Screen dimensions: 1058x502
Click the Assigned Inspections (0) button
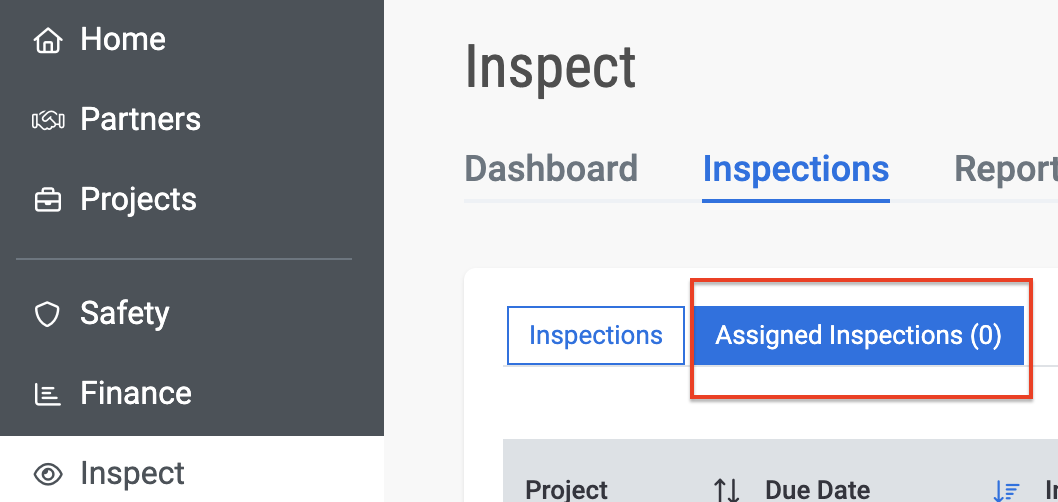tap(858, 335)
